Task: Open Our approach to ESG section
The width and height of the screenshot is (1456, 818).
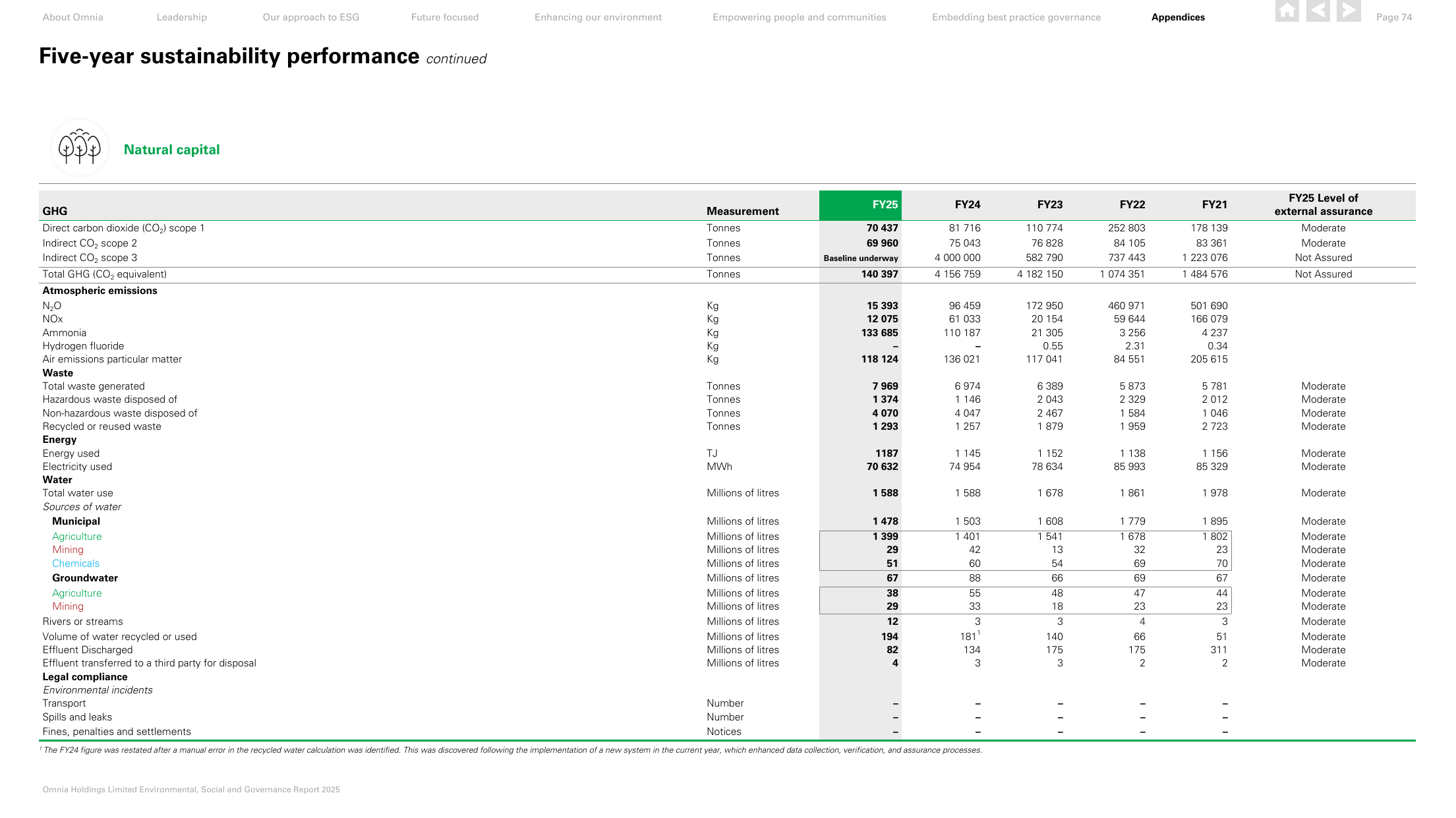Action: [x=311, y=17]
